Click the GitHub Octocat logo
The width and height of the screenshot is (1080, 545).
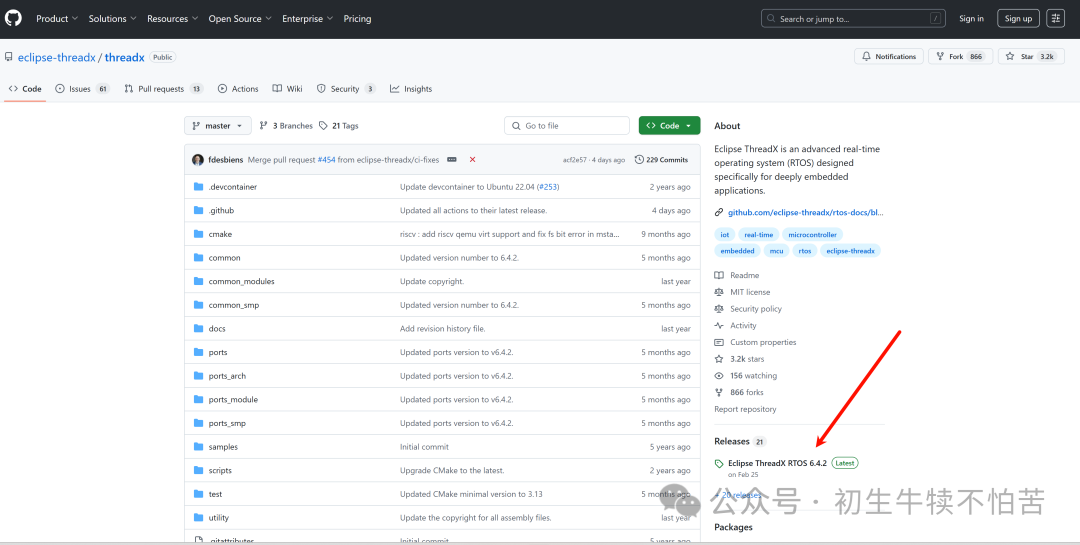[14, 19]
